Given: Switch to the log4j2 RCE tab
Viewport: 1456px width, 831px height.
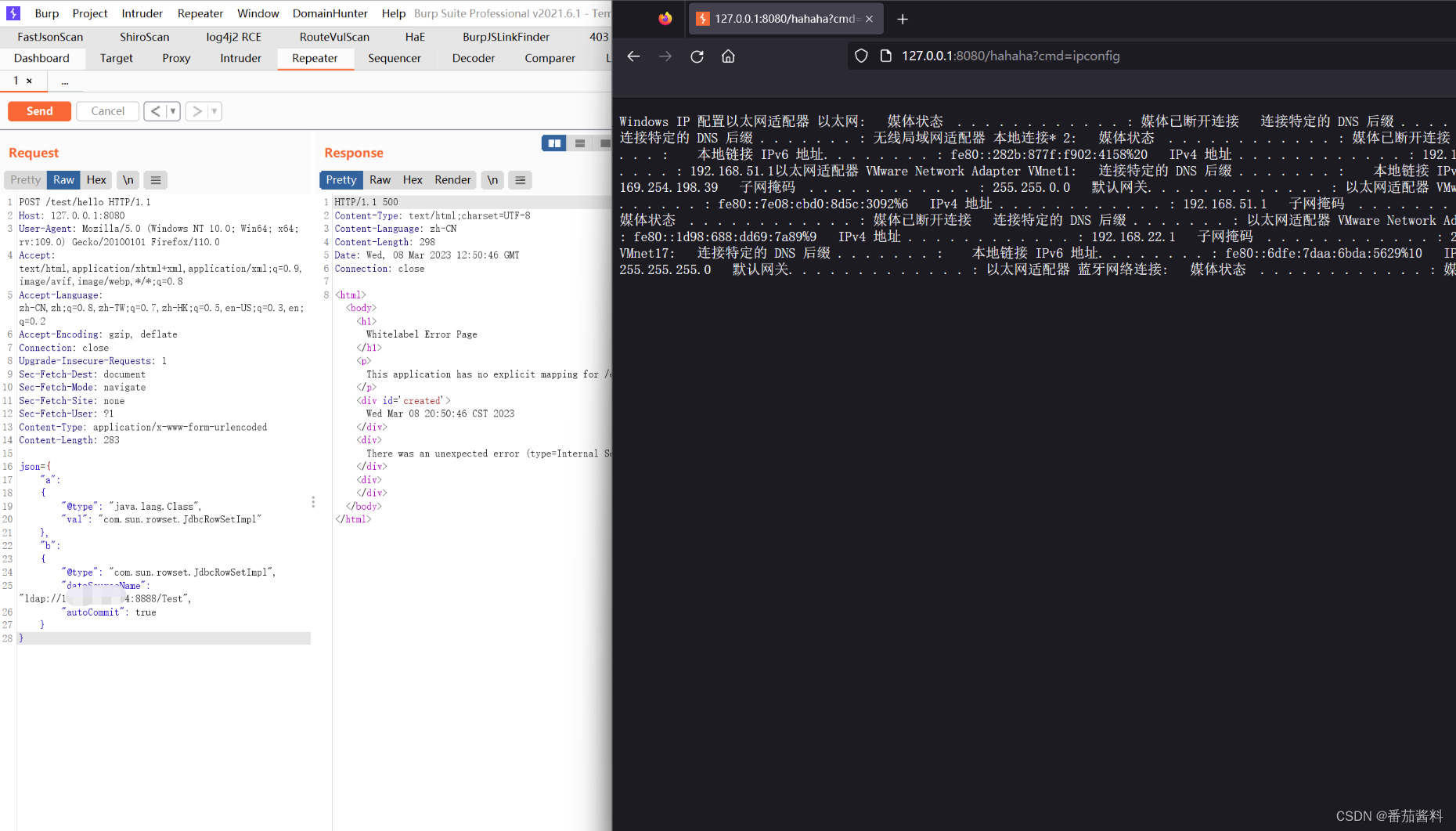Looking at the screenshot, I should point(234,37).
